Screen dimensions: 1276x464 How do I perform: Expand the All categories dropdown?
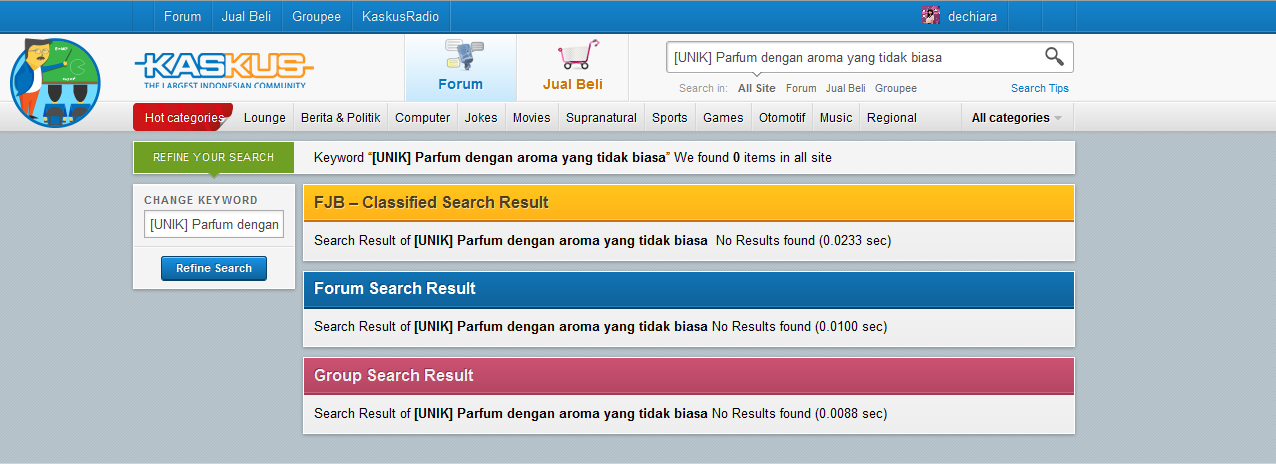[1017, 117]
